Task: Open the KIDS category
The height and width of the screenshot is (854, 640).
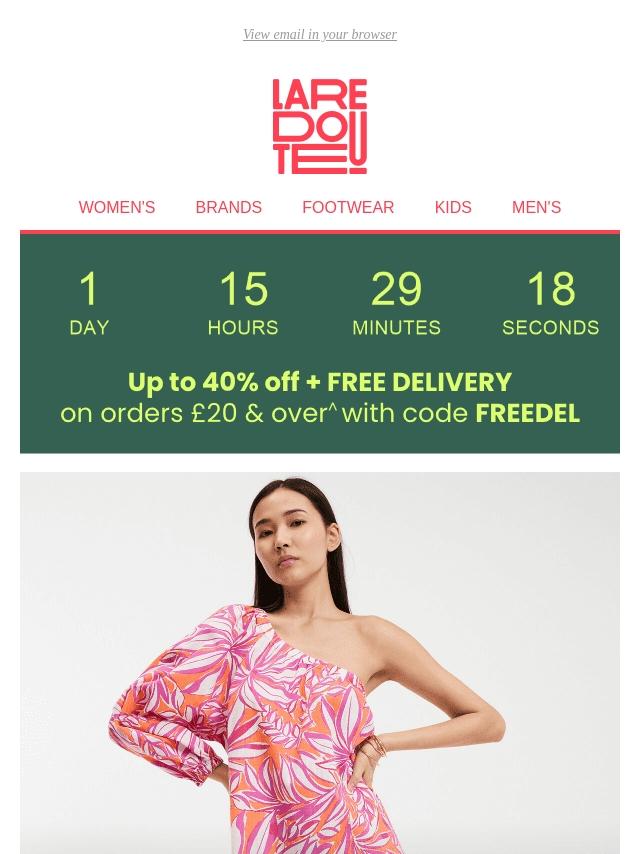Action: [x=453, y=207]
